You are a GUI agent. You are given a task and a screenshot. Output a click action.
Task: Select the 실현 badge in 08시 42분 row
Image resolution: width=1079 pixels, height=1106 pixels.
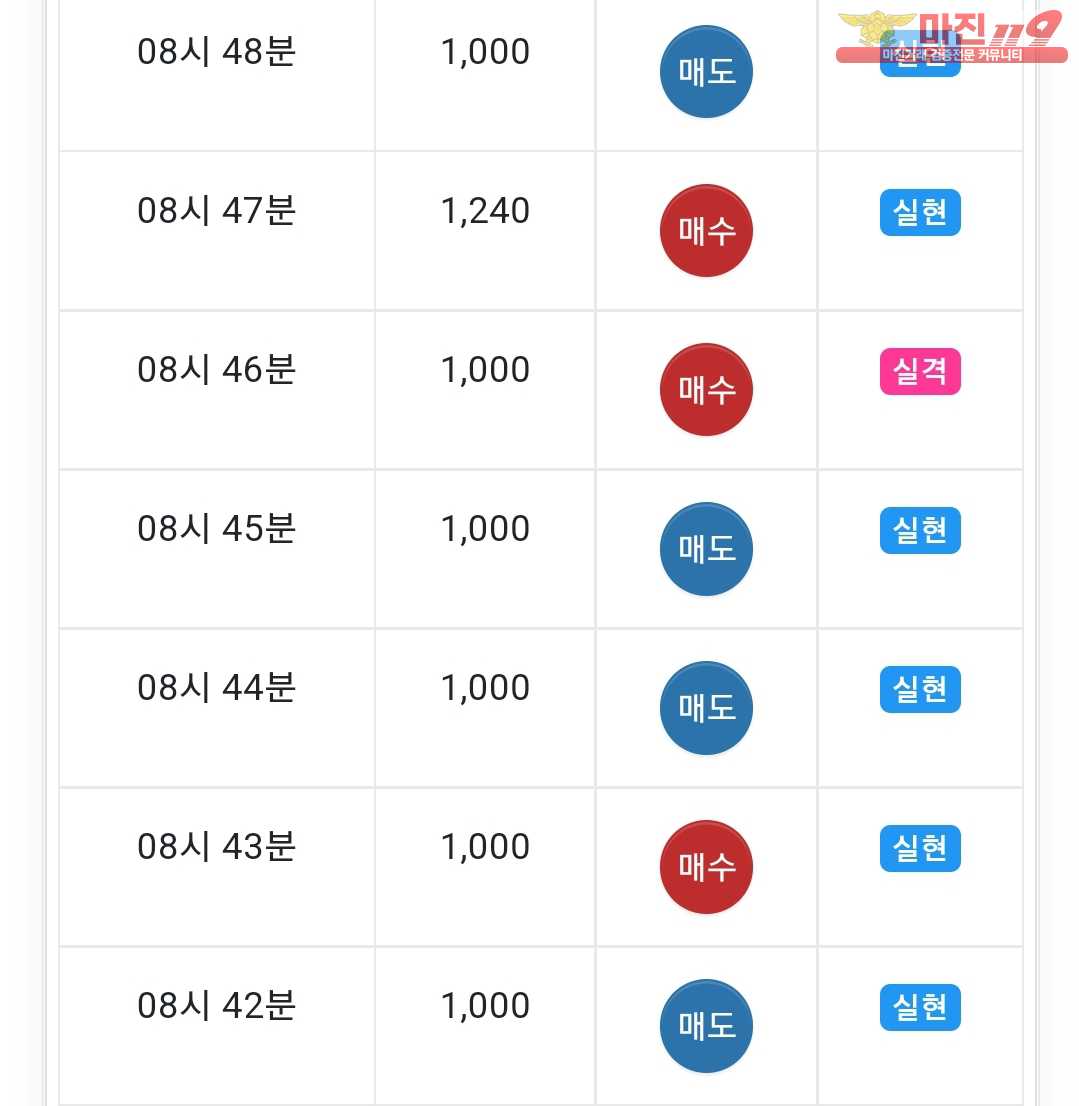pos(920,1007)
